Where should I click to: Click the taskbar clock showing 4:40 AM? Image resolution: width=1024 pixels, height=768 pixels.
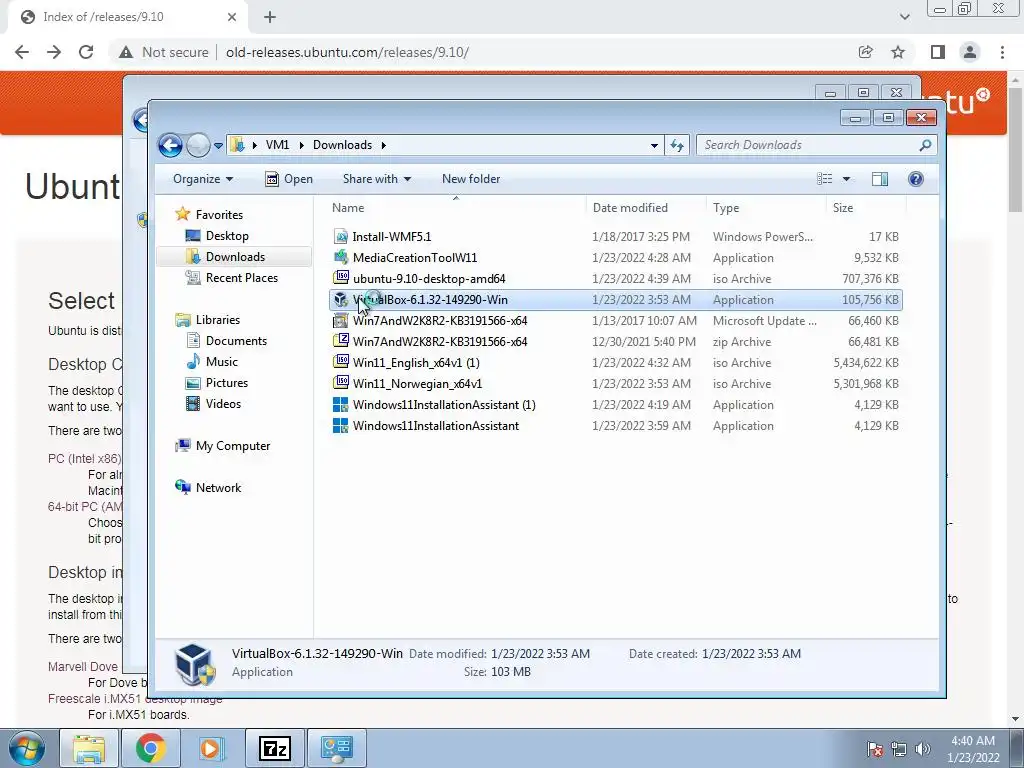pos(973,749)
